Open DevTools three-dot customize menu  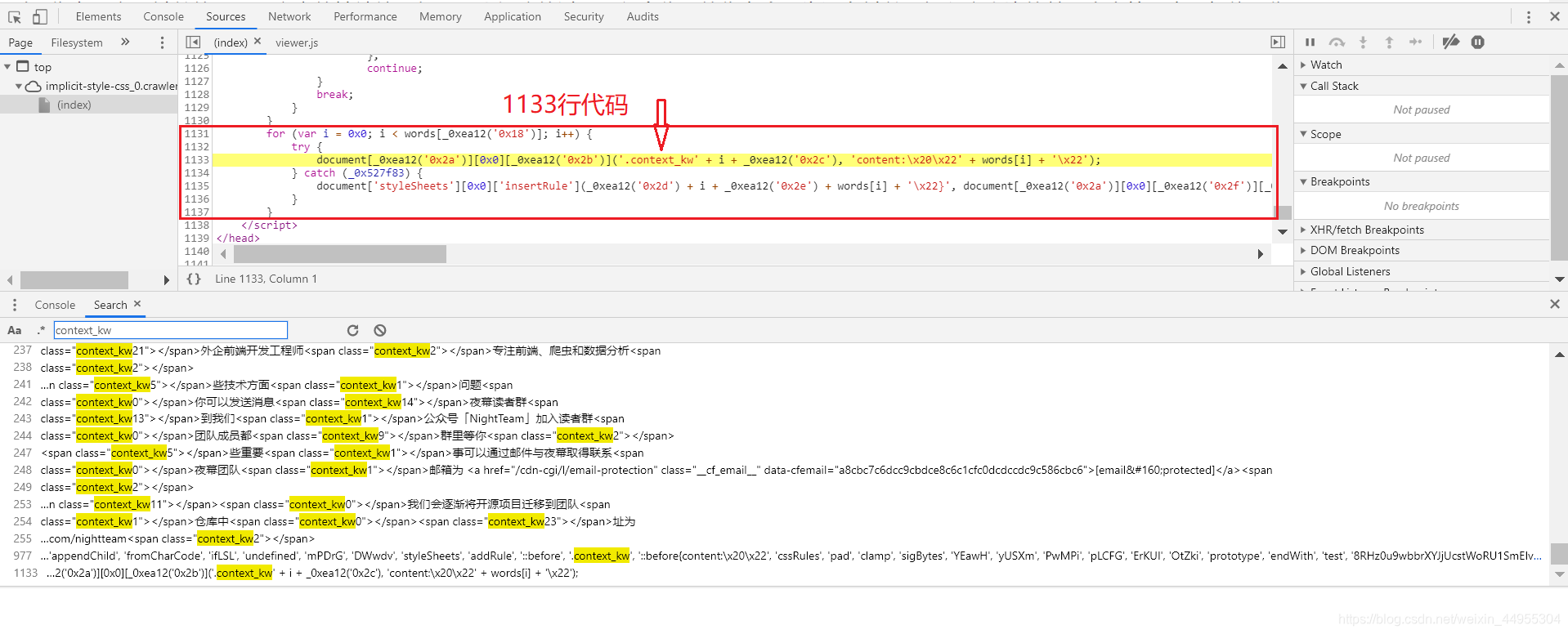click(1528, 16)
